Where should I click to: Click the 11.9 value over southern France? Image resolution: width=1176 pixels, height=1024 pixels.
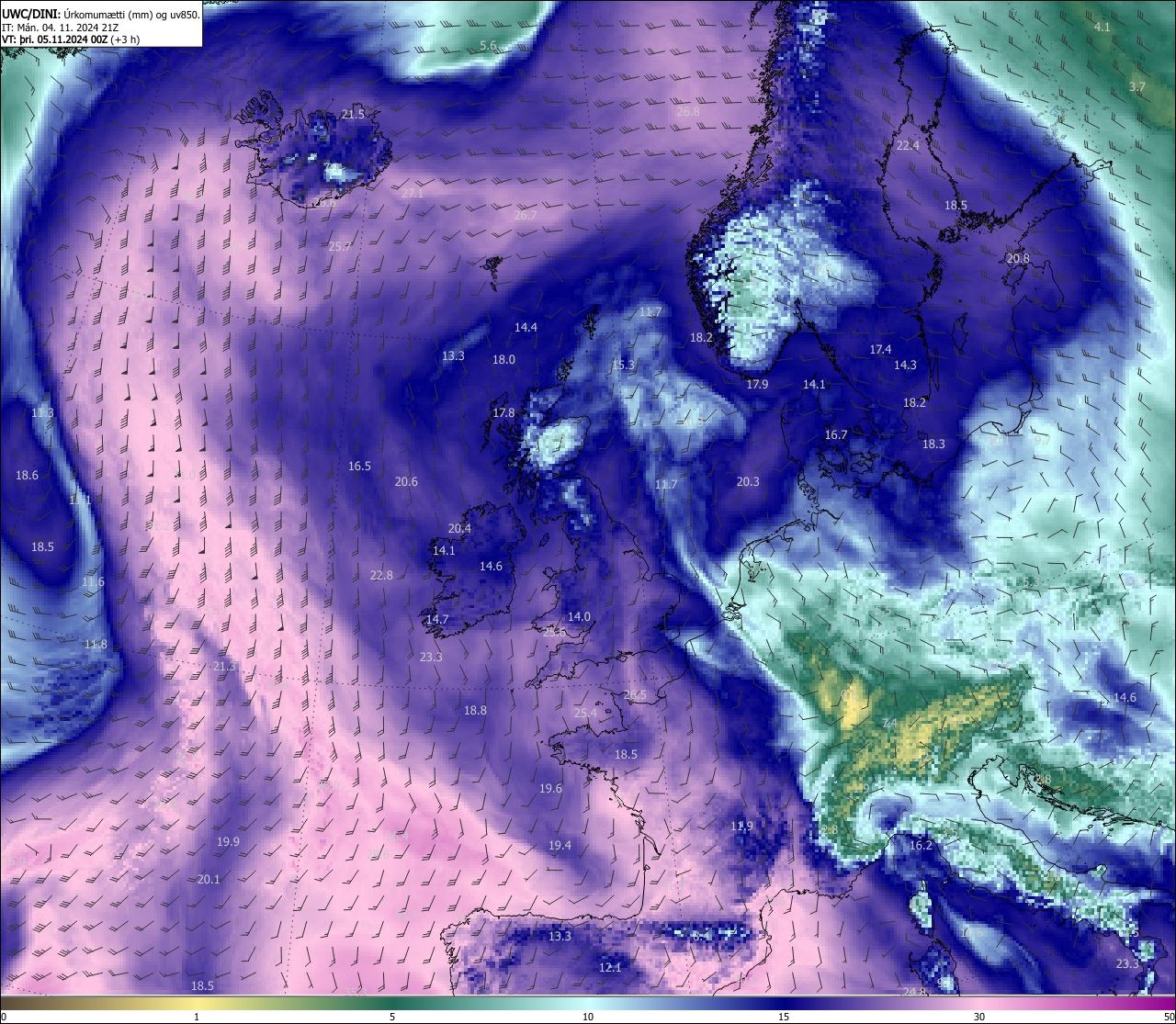pyautogui.click(x=741, y=826)
